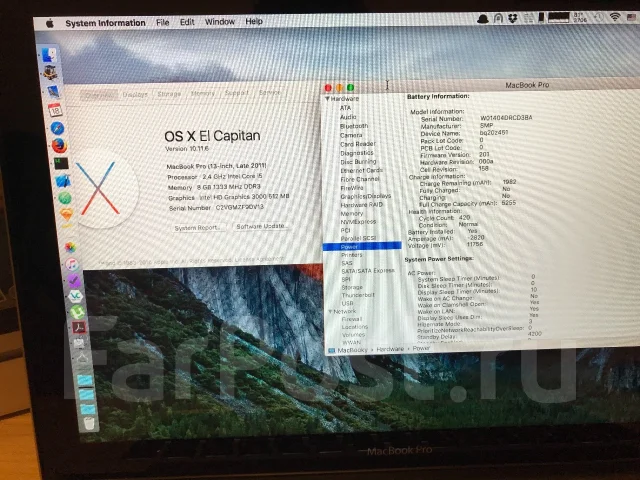Switch to the Memory tab
Screen dimensions: 640x480
click(x=202, y=93)
